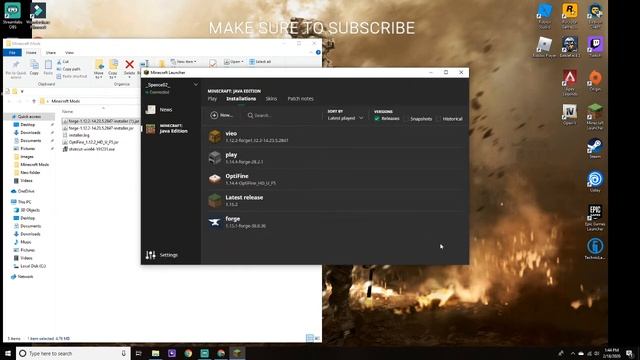This screenshot has width=640, height=360.
Task: Expand the account dropdown chevron
Action: (x=196, y=84)
